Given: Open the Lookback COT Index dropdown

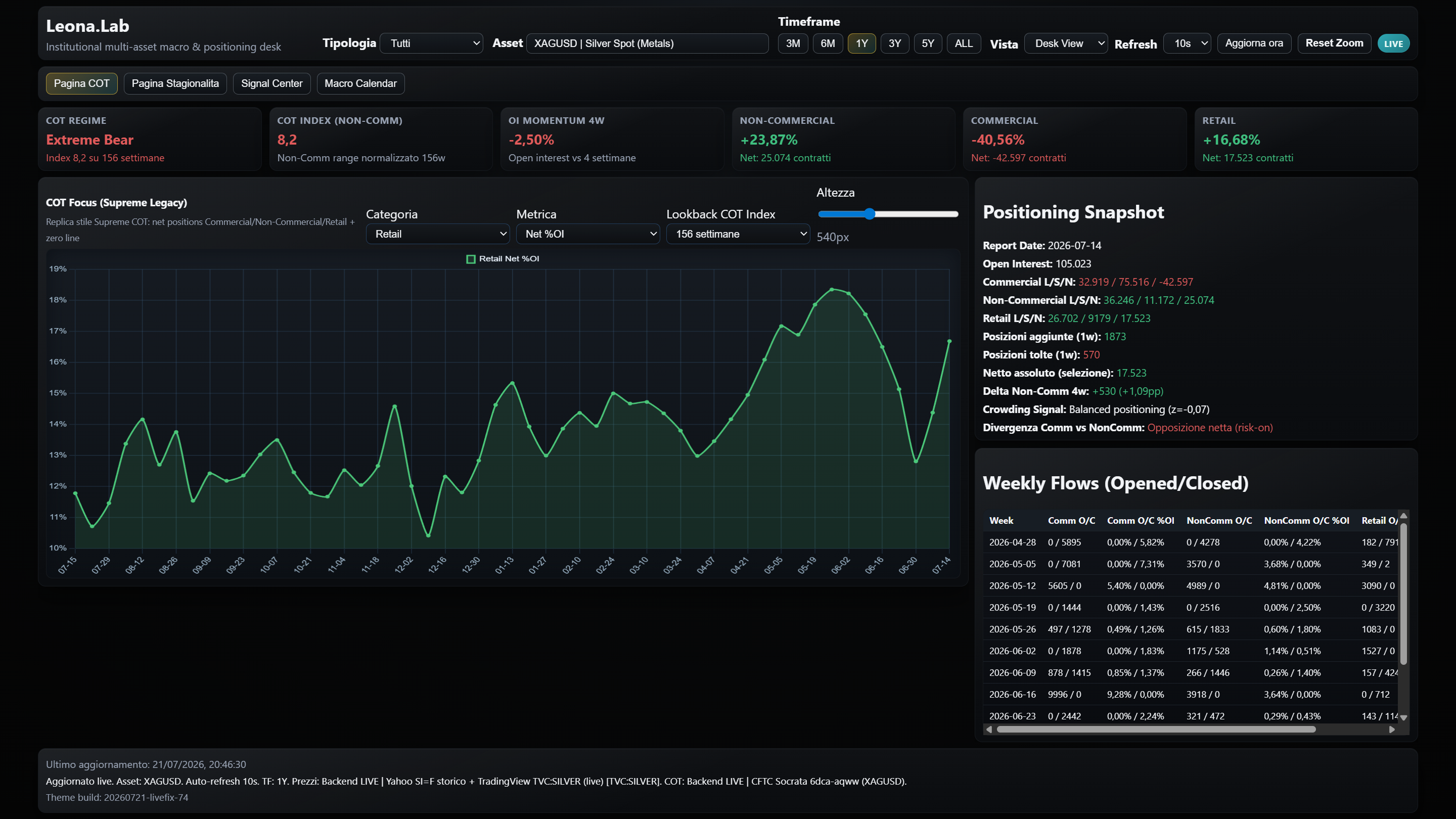Looking at the screenshot, I should pyautogui.click(x=738, y=234).
